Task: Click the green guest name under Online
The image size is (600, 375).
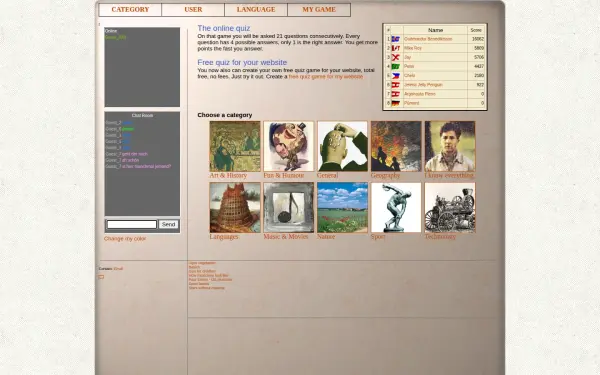Action: [115, 38]
